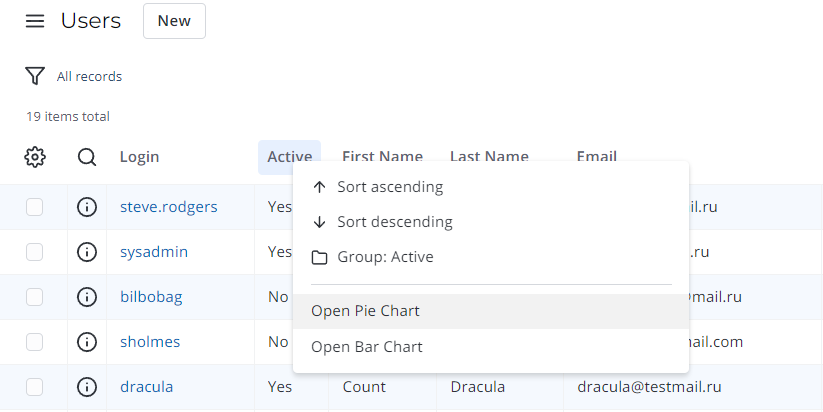Open the dracula login link
Viewport: 823px width, 412px height.
click(x=147, y=387)
